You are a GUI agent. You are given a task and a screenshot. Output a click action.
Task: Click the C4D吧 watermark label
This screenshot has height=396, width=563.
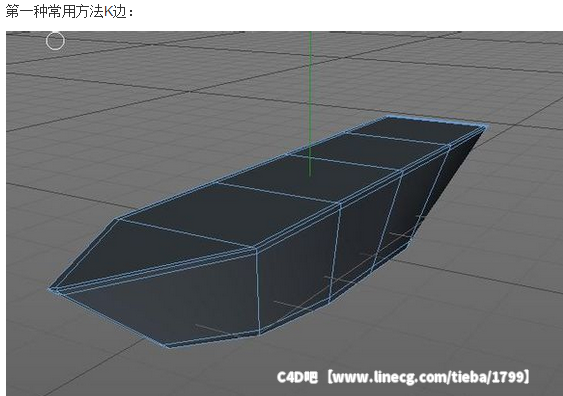click(297, 377)
